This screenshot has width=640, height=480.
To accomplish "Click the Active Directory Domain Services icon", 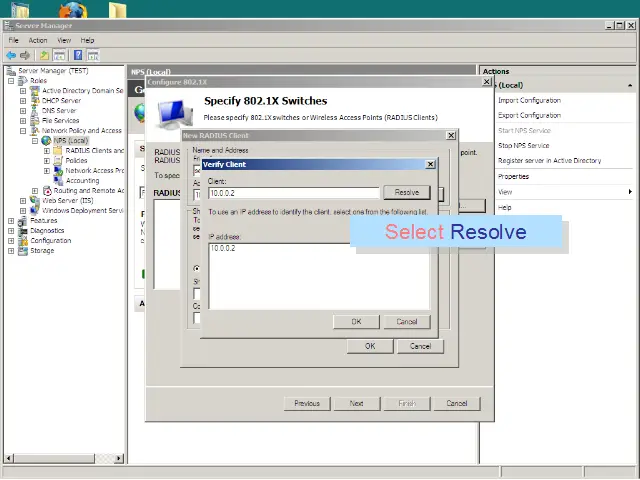I will [35, 91].
